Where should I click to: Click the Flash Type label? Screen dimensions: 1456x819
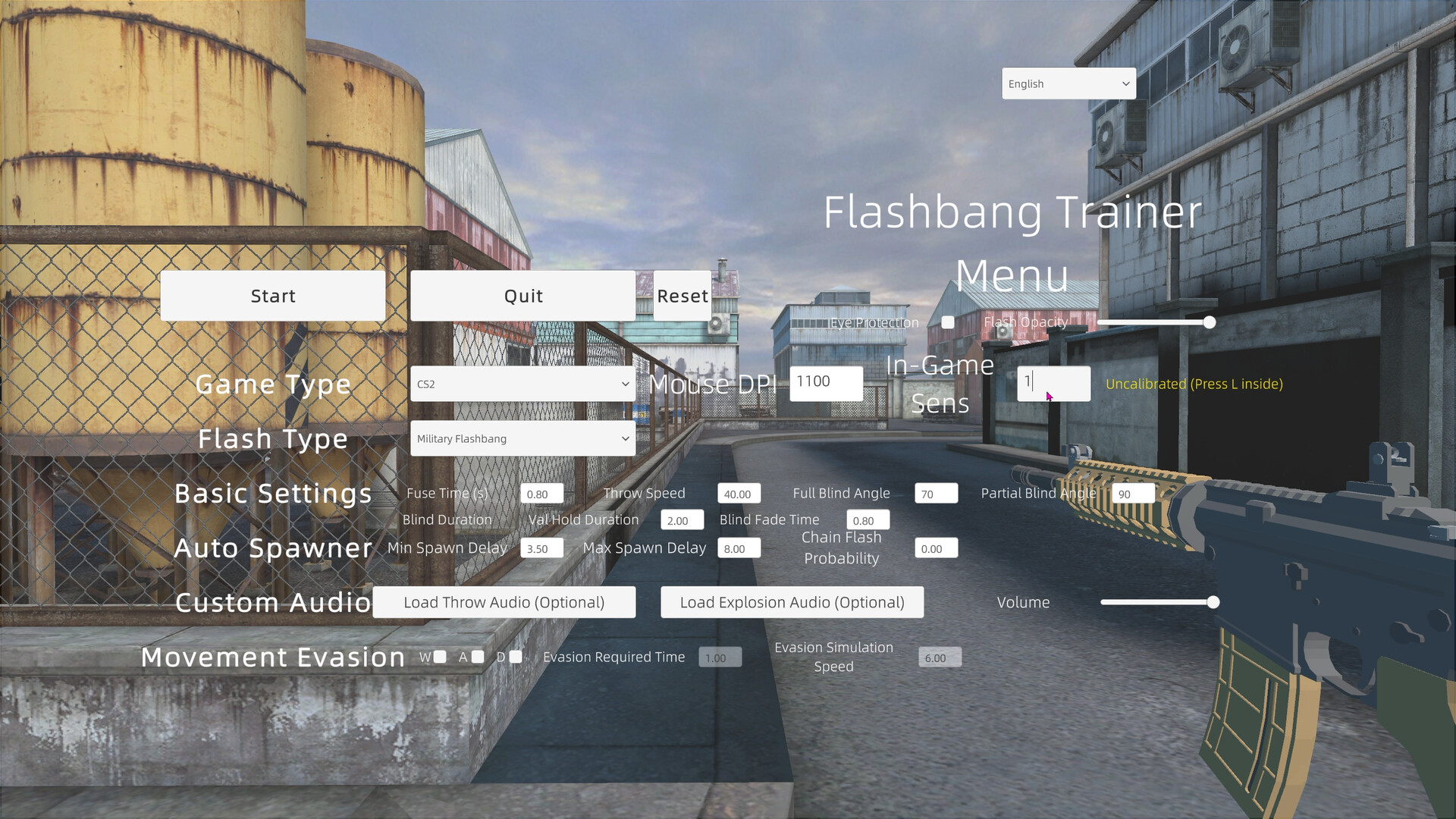coord(273,439)
